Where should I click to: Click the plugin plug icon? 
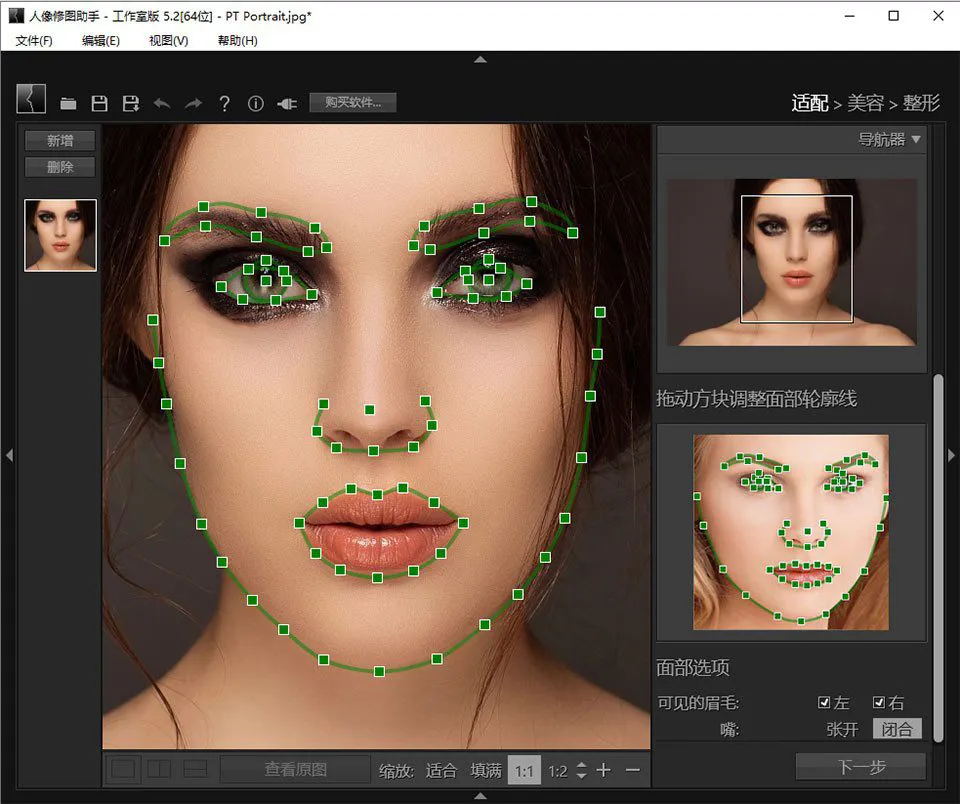point(287,103)
